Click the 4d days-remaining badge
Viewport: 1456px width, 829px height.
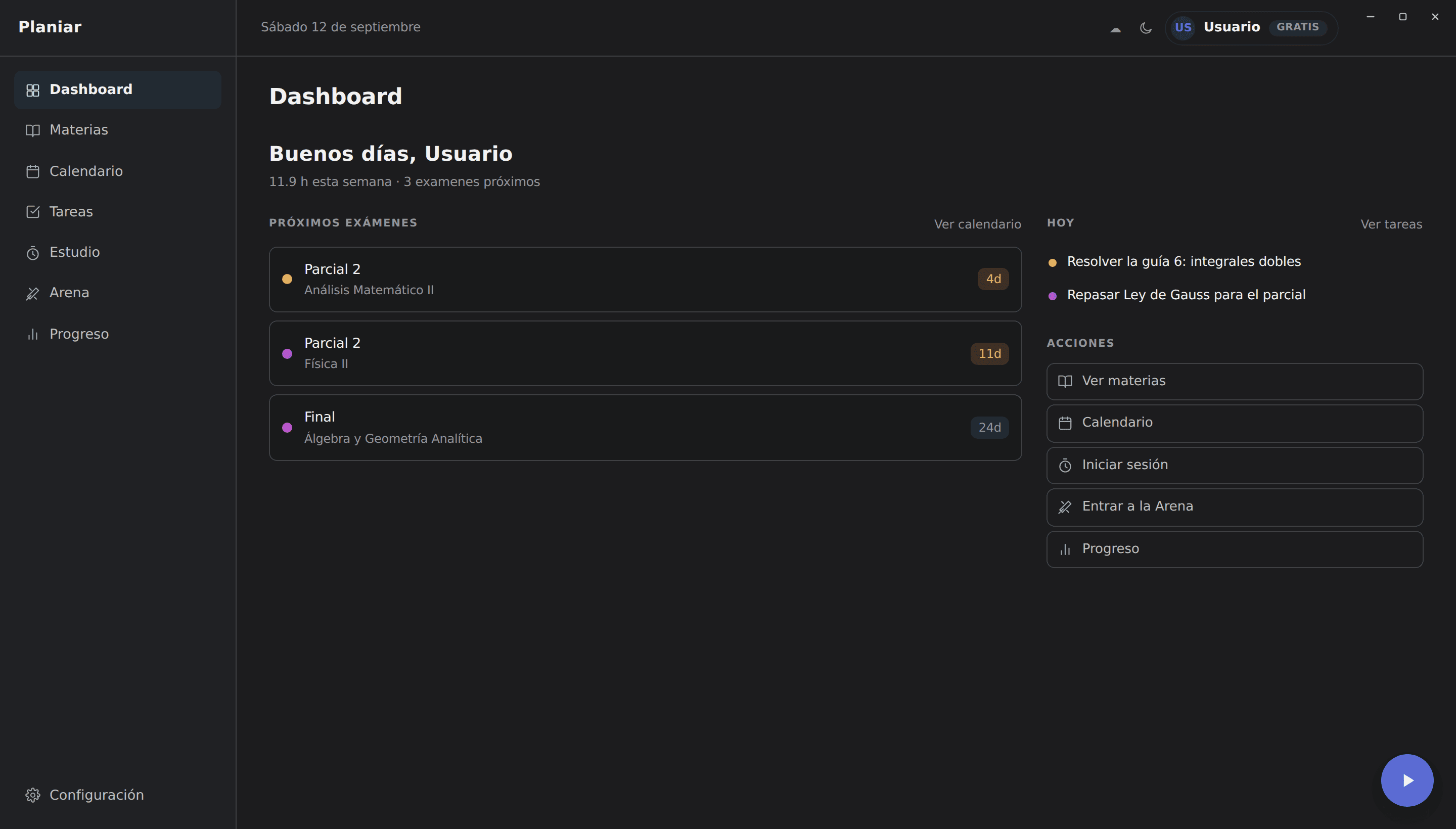point(993,279)
